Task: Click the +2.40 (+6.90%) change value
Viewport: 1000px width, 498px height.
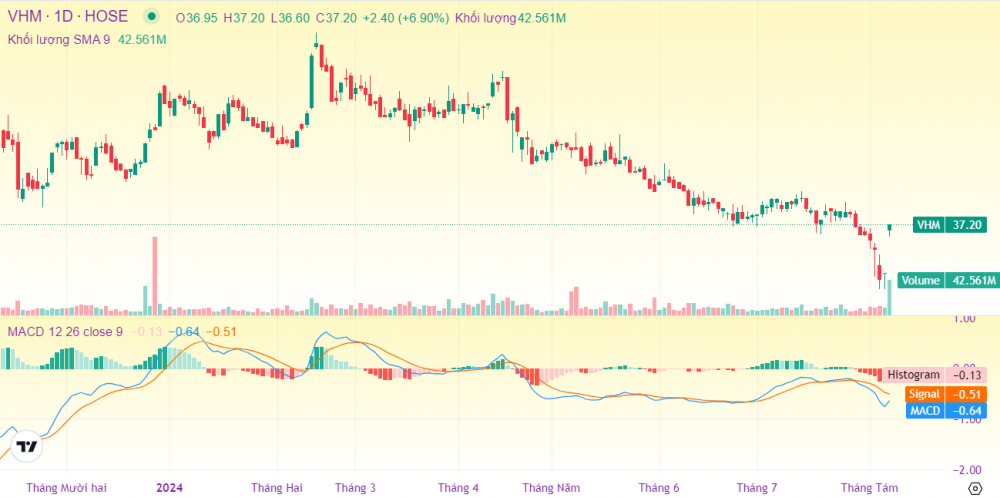Action: point(406,18)
